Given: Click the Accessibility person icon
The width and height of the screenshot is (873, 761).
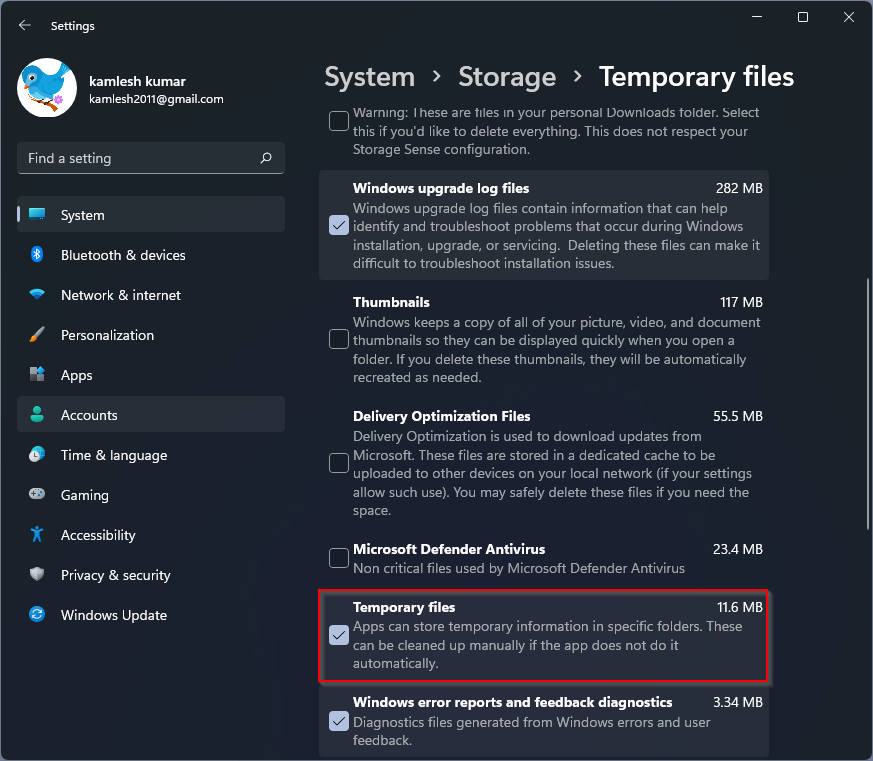Looking at the screenshot, I should 37,535.
